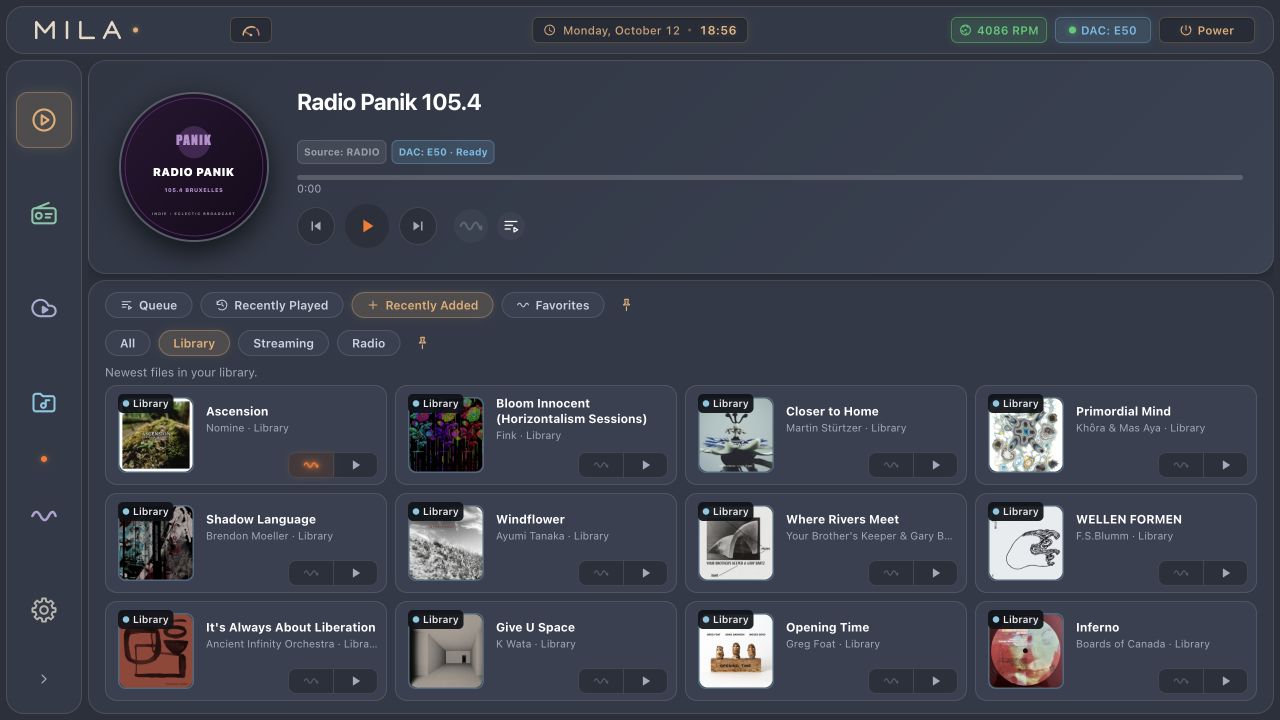Viewport: 1280px width, 720px height.
Task: Switch to the Queue tab
Action: pos(148,305)
